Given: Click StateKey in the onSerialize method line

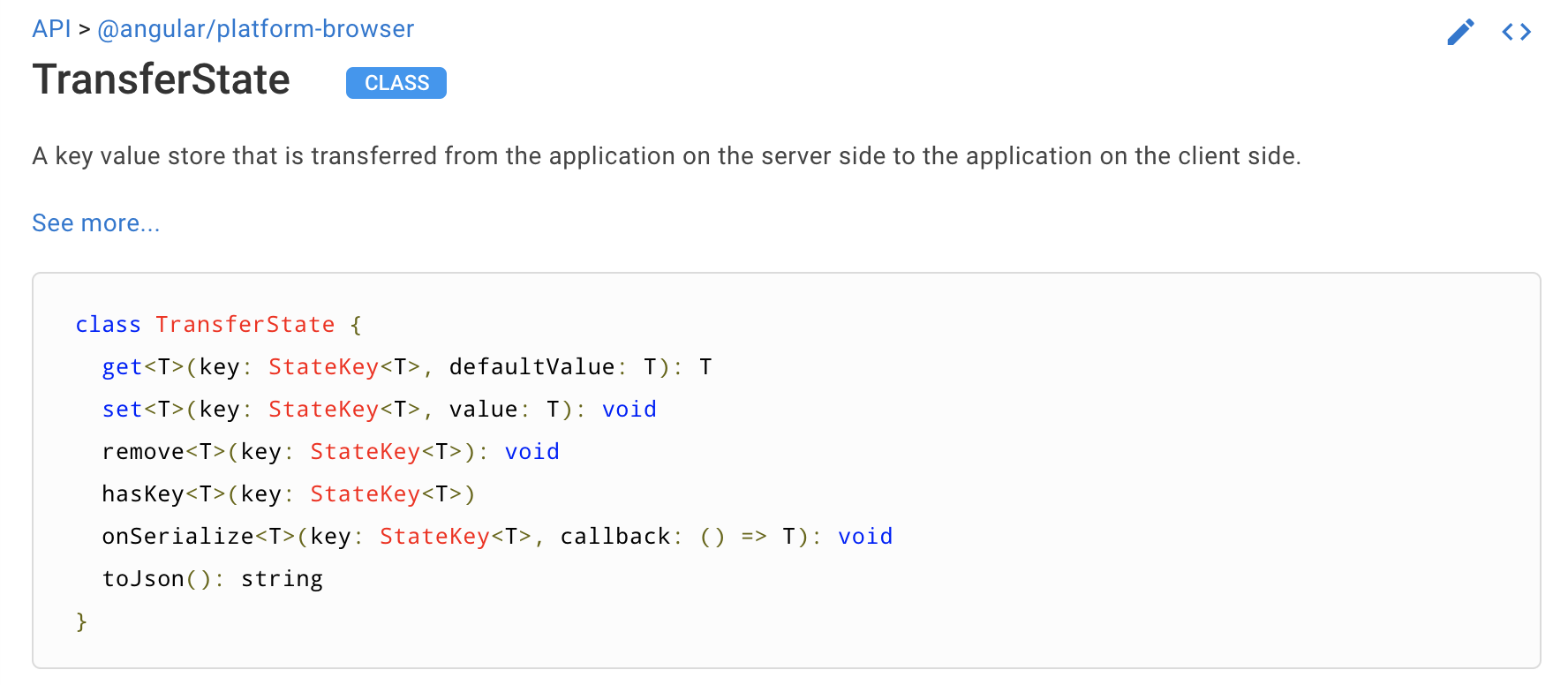Looking at the screenshot, I should coord(434,537).
